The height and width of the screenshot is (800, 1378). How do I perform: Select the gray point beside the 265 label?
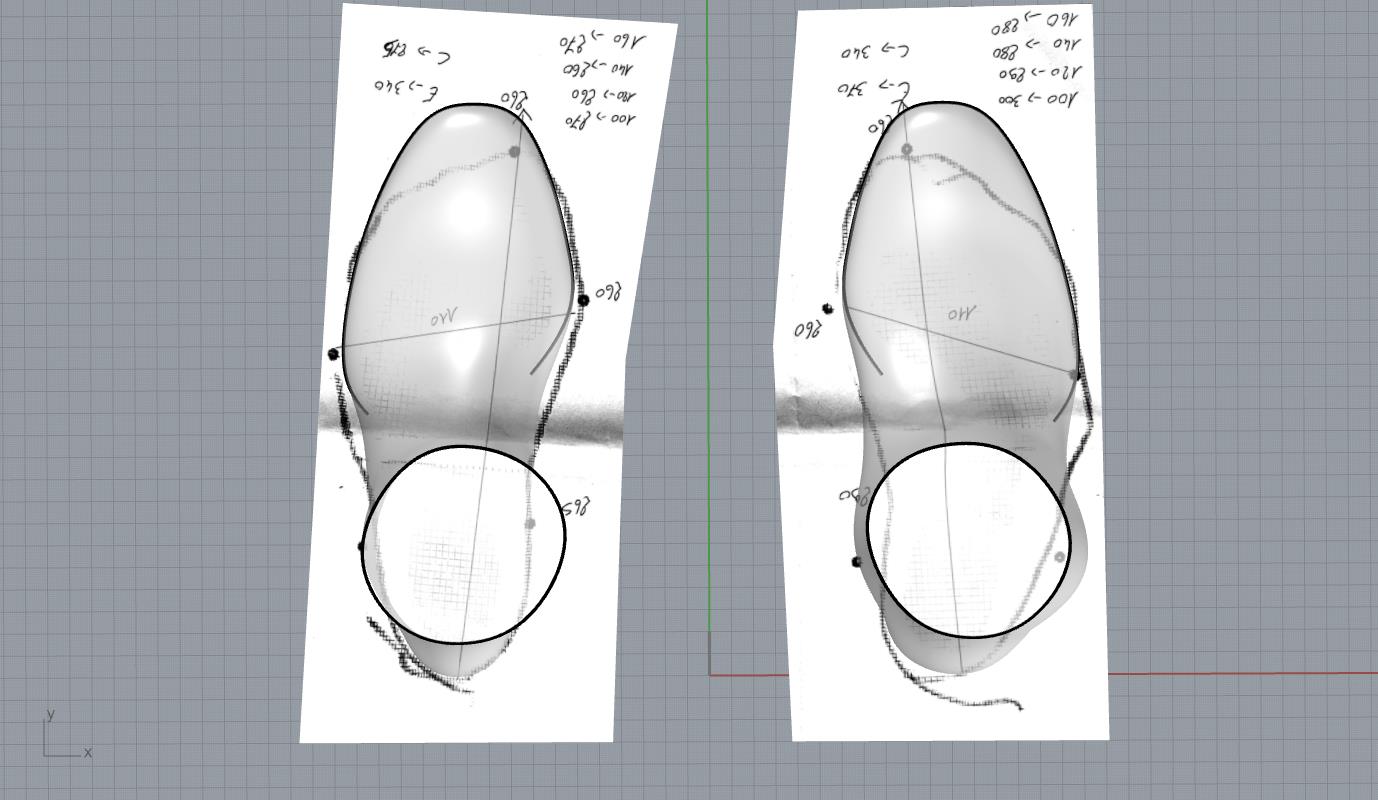pyautogui.click(x=530, y=523)
